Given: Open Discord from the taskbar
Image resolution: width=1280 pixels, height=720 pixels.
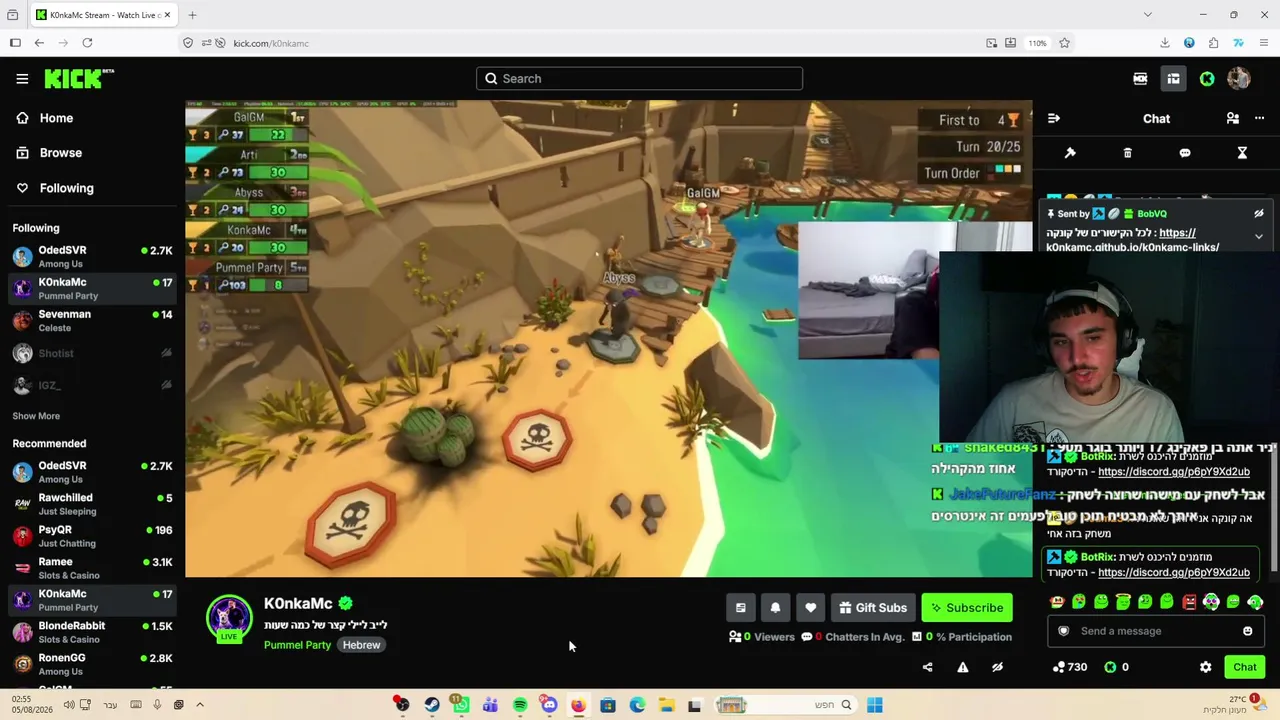Looking at the screenshot, I should (549, 705).
